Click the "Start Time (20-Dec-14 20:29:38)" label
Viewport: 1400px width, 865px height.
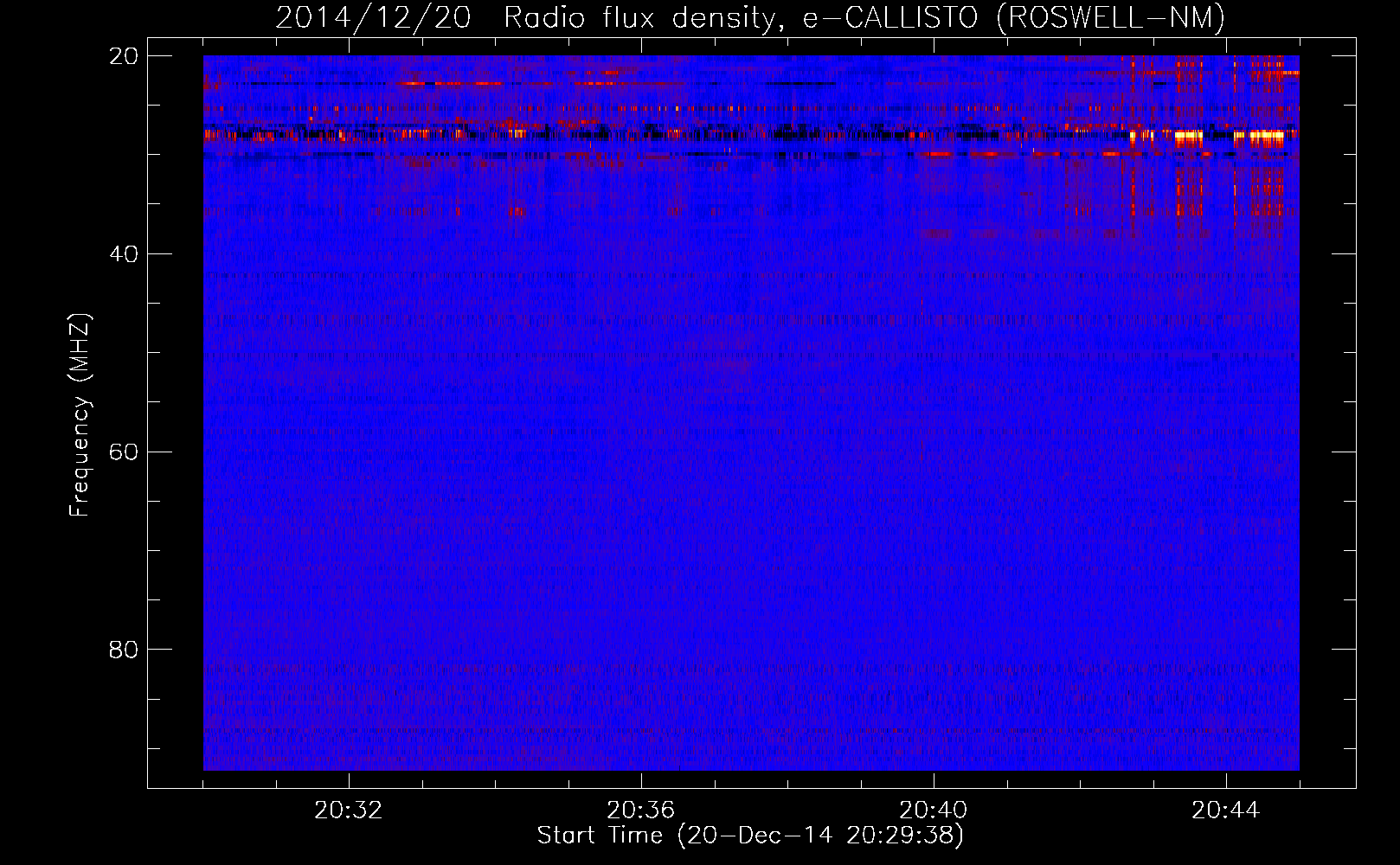click(x=750, y=835)
